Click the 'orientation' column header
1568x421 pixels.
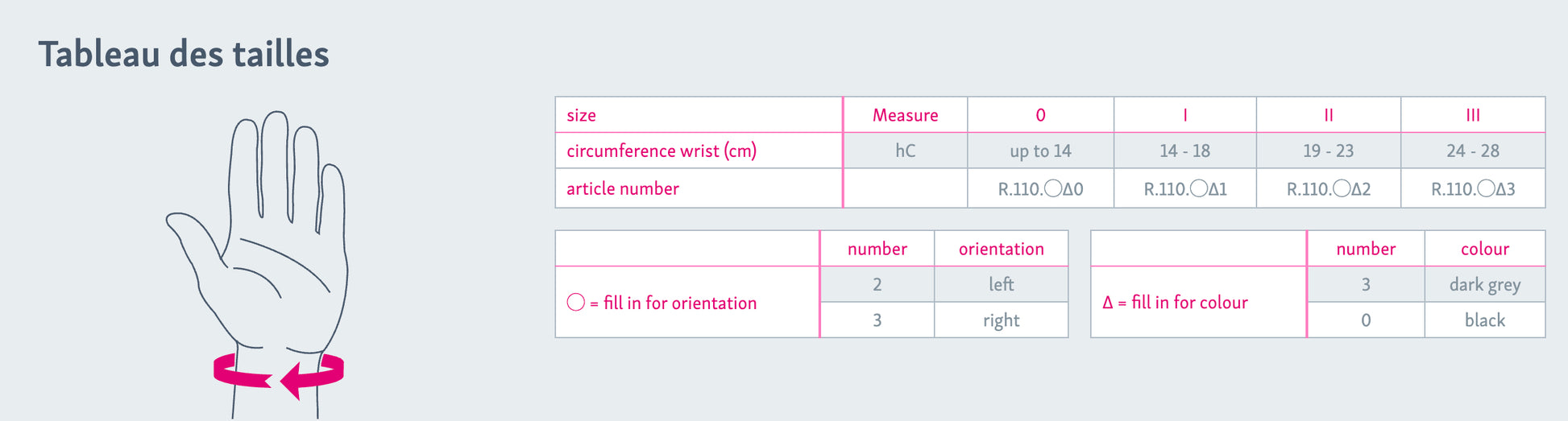tap(1001, 249)
